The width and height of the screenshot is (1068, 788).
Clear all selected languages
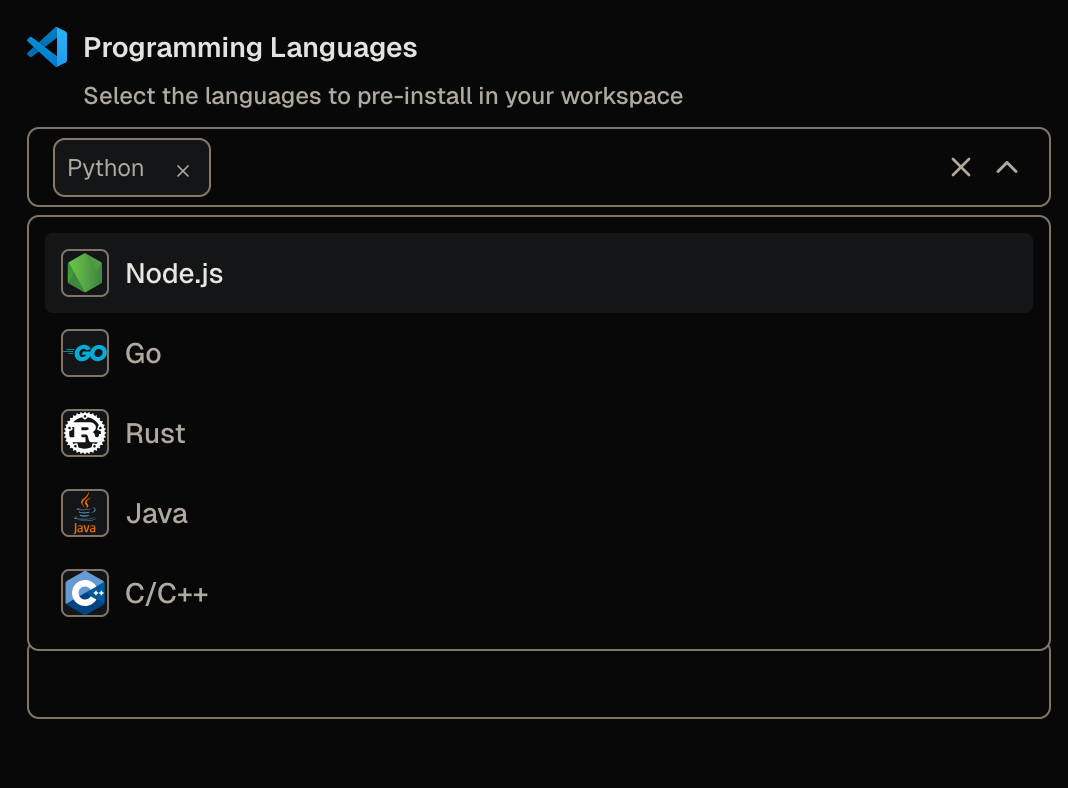click(960, 167)
